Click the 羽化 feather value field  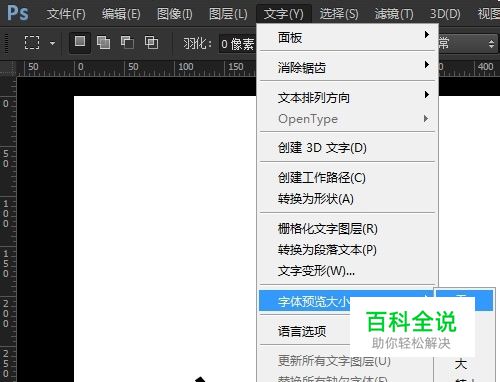point(237,44)
